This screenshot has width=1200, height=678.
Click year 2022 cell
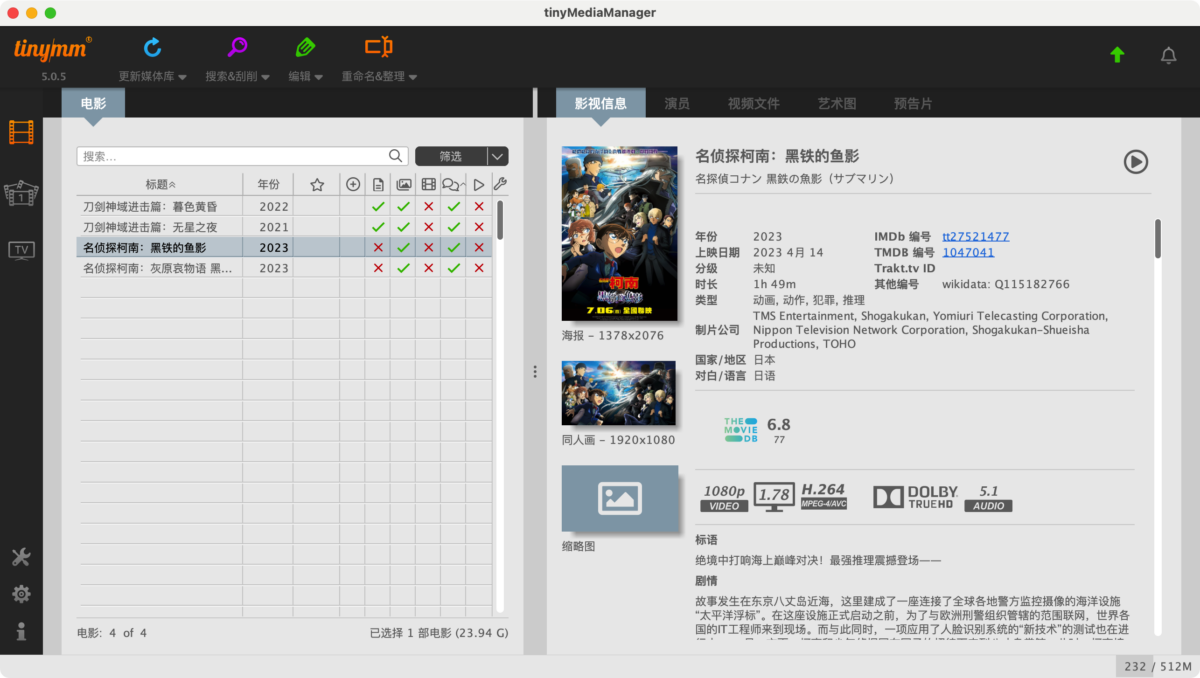273,207
